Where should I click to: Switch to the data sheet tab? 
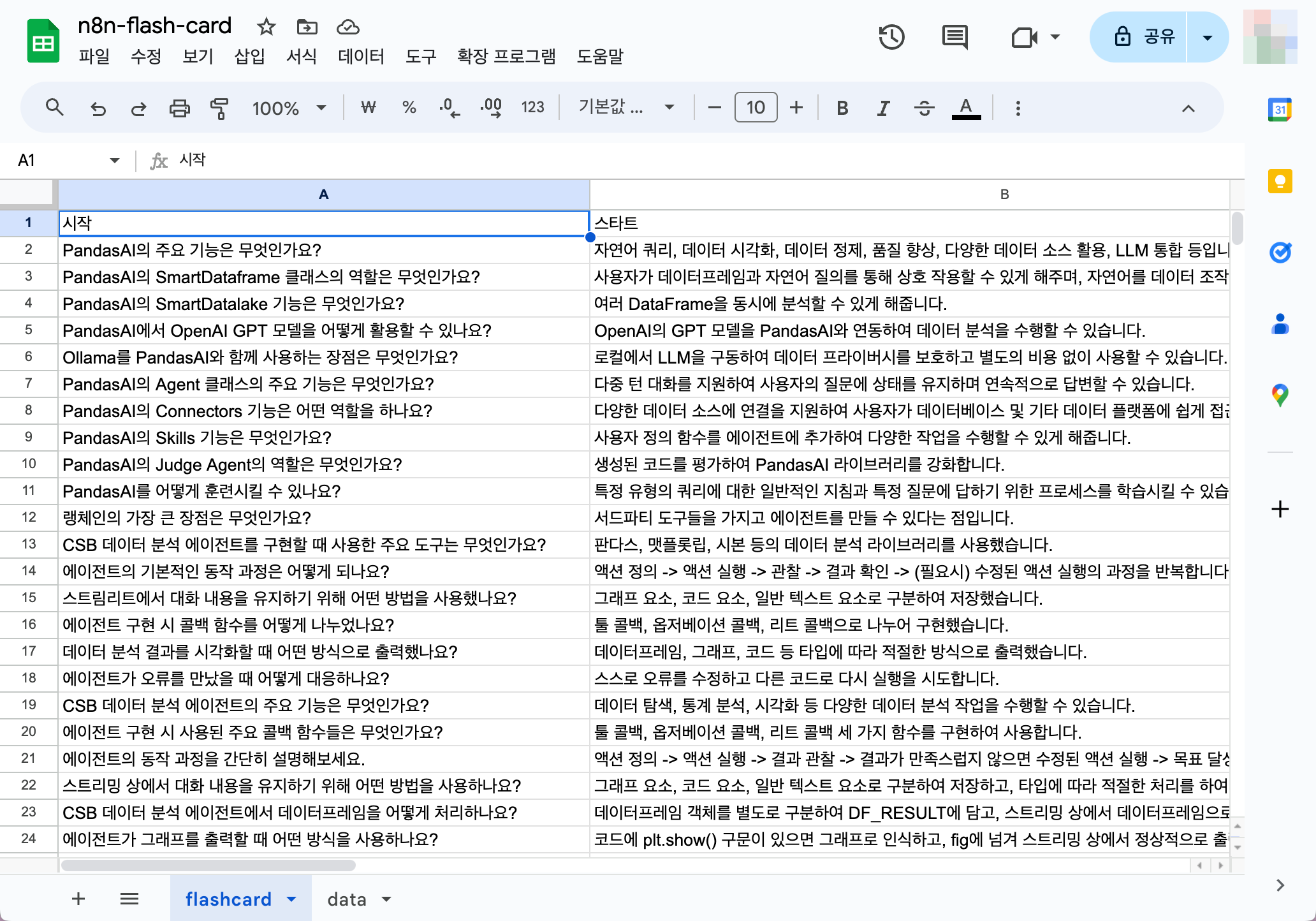click(x=346, y=899)
